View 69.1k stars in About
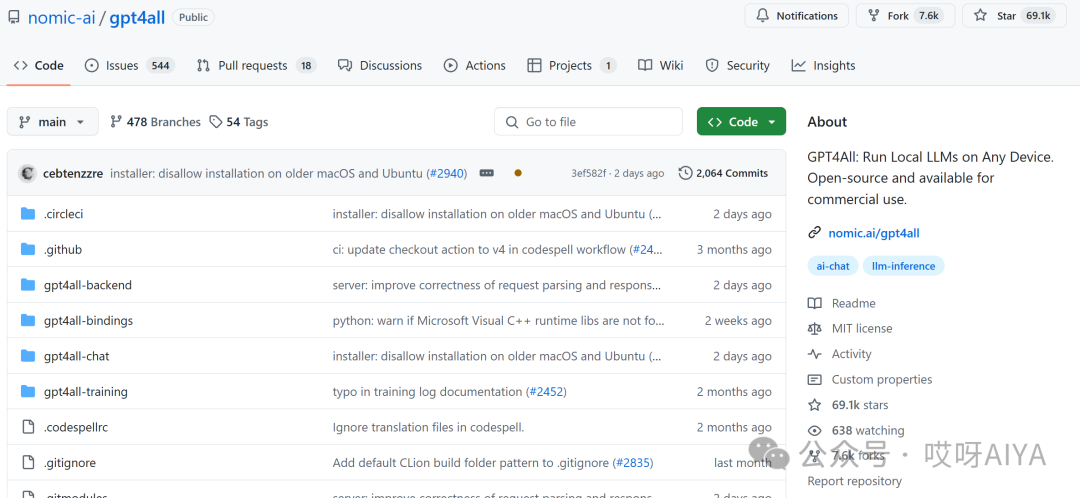Screen dimensions: 1080x498 [x=860, y=405]
